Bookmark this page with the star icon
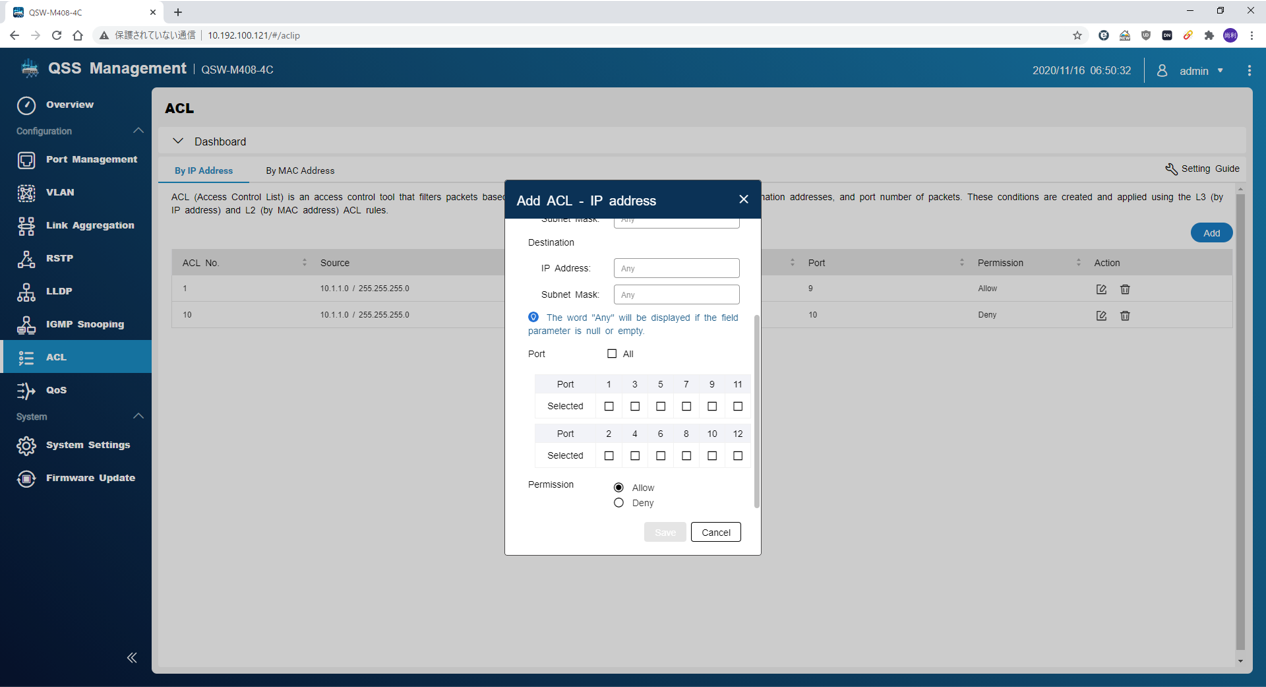 [1077, 35]
